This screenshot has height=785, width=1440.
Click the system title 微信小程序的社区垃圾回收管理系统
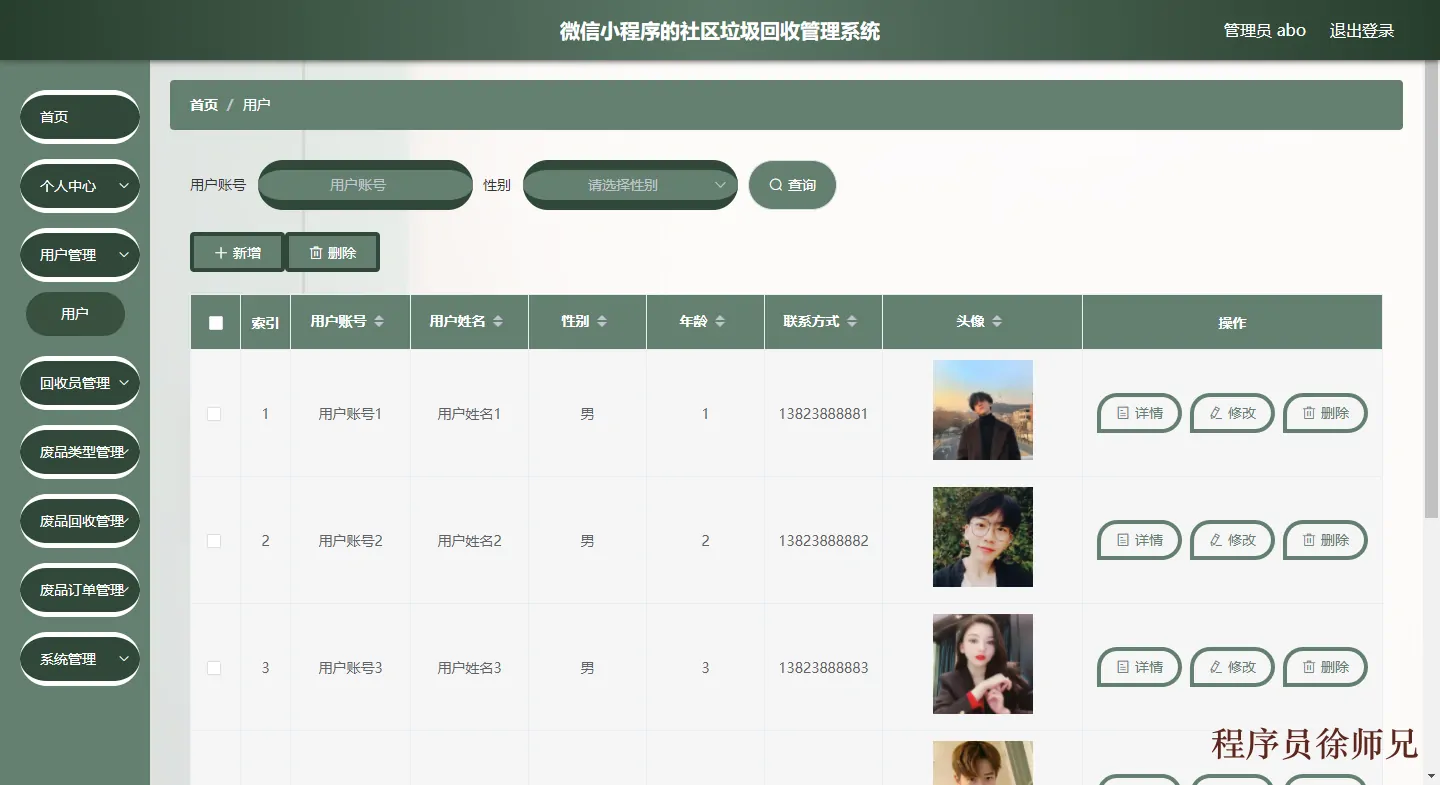pyautogui.click(x=720, y=31)
